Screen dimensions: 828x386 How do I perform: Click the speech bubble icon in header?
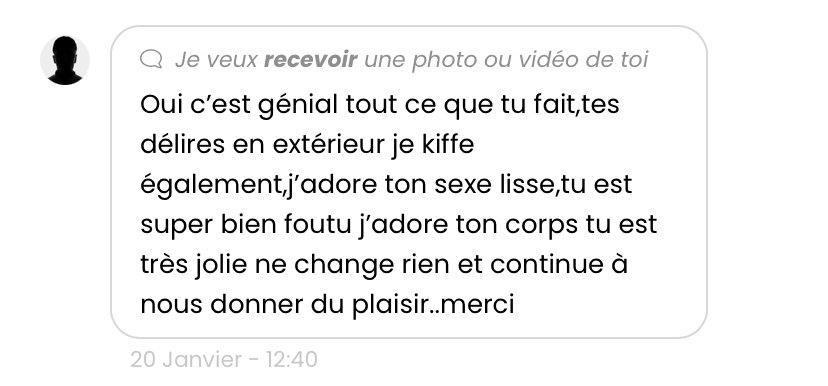click(151, 59)
